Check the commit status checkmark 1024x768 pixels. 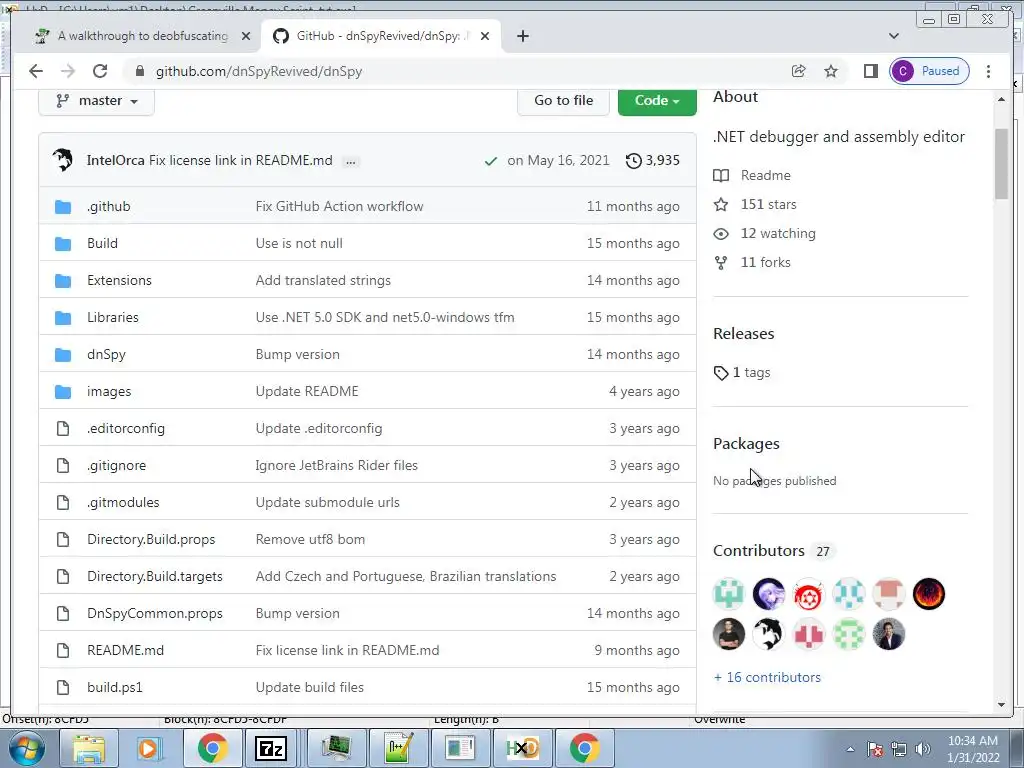tap(491, 161)
